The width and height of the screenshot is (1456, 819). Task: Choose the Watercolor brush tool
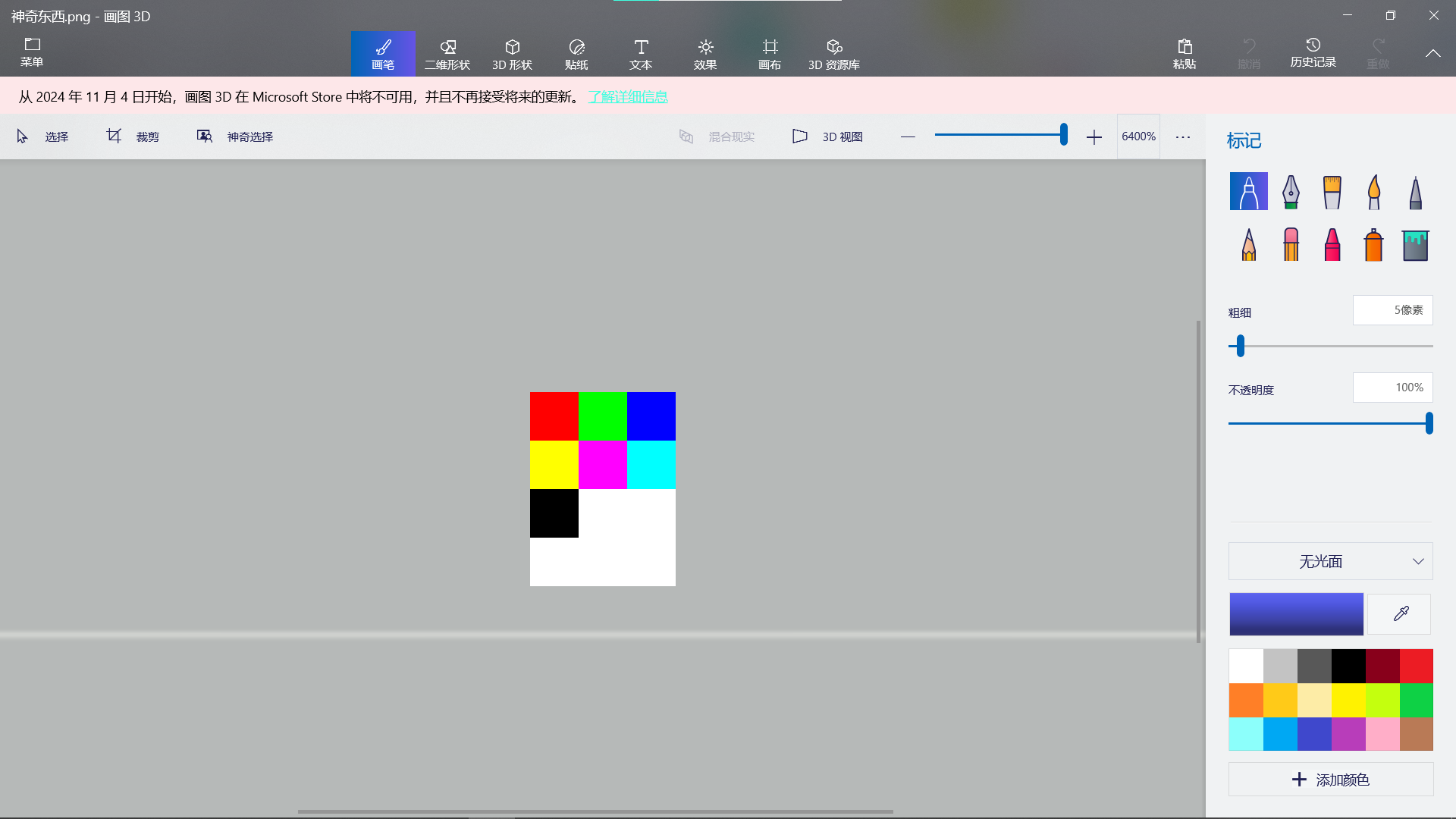pos(1373,192)
